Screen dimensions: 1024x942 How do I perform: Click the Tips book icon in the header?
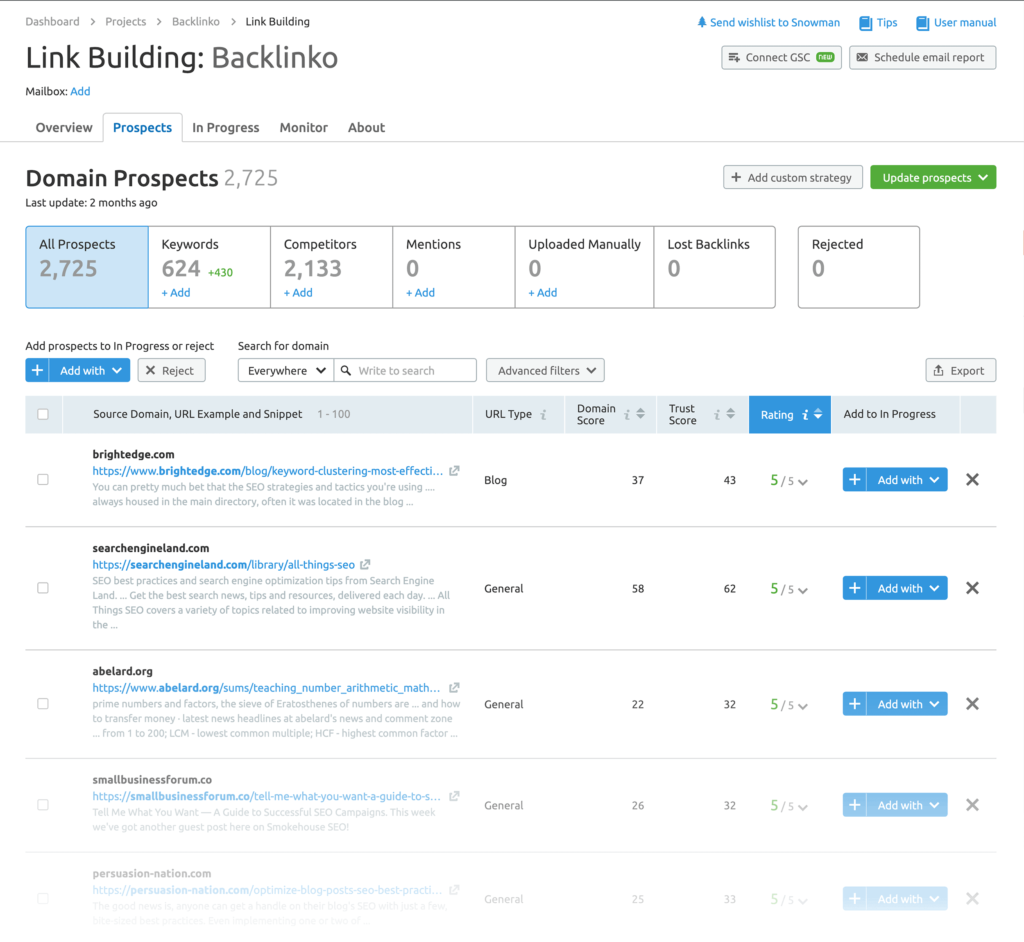click(x=864, y=22)
